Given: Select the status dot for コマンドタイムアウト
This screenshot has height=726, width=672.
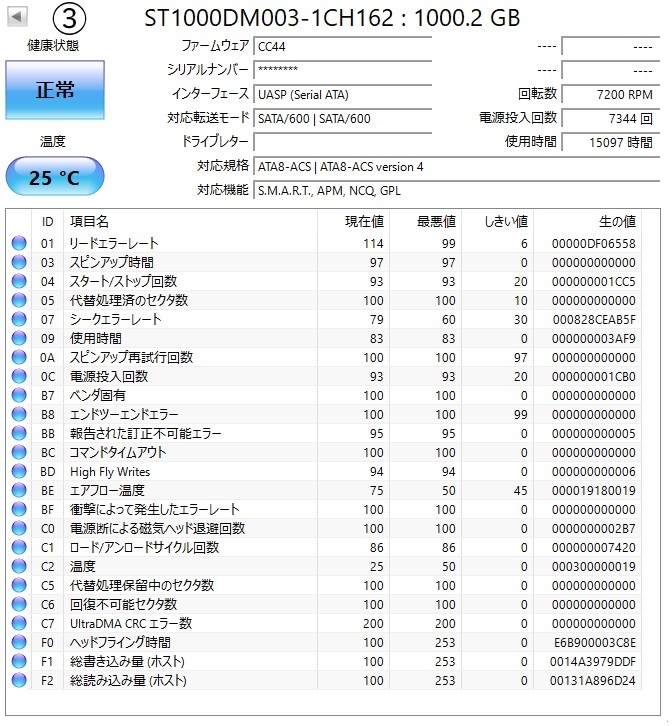Looking at the screenshot, I should point(19,452).
